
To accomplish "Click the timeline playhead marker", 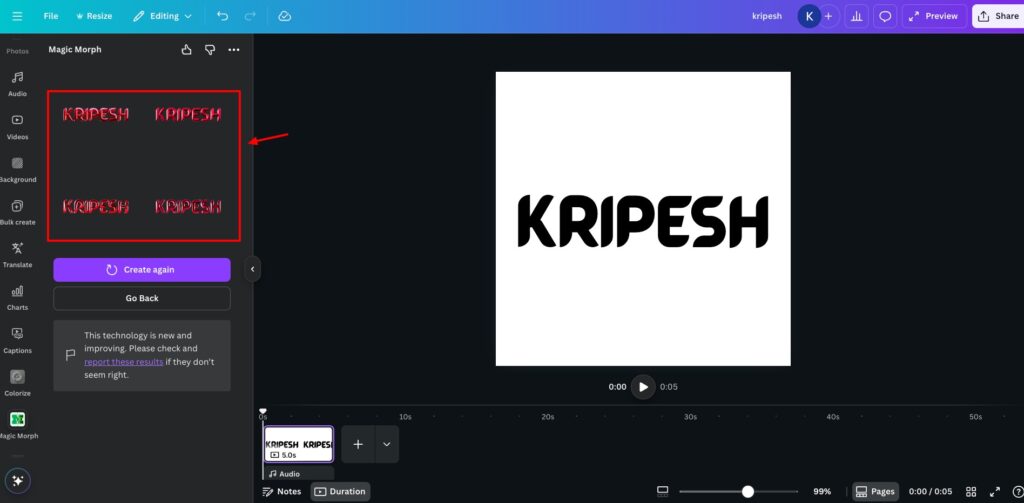I will (x=263, y=412).
